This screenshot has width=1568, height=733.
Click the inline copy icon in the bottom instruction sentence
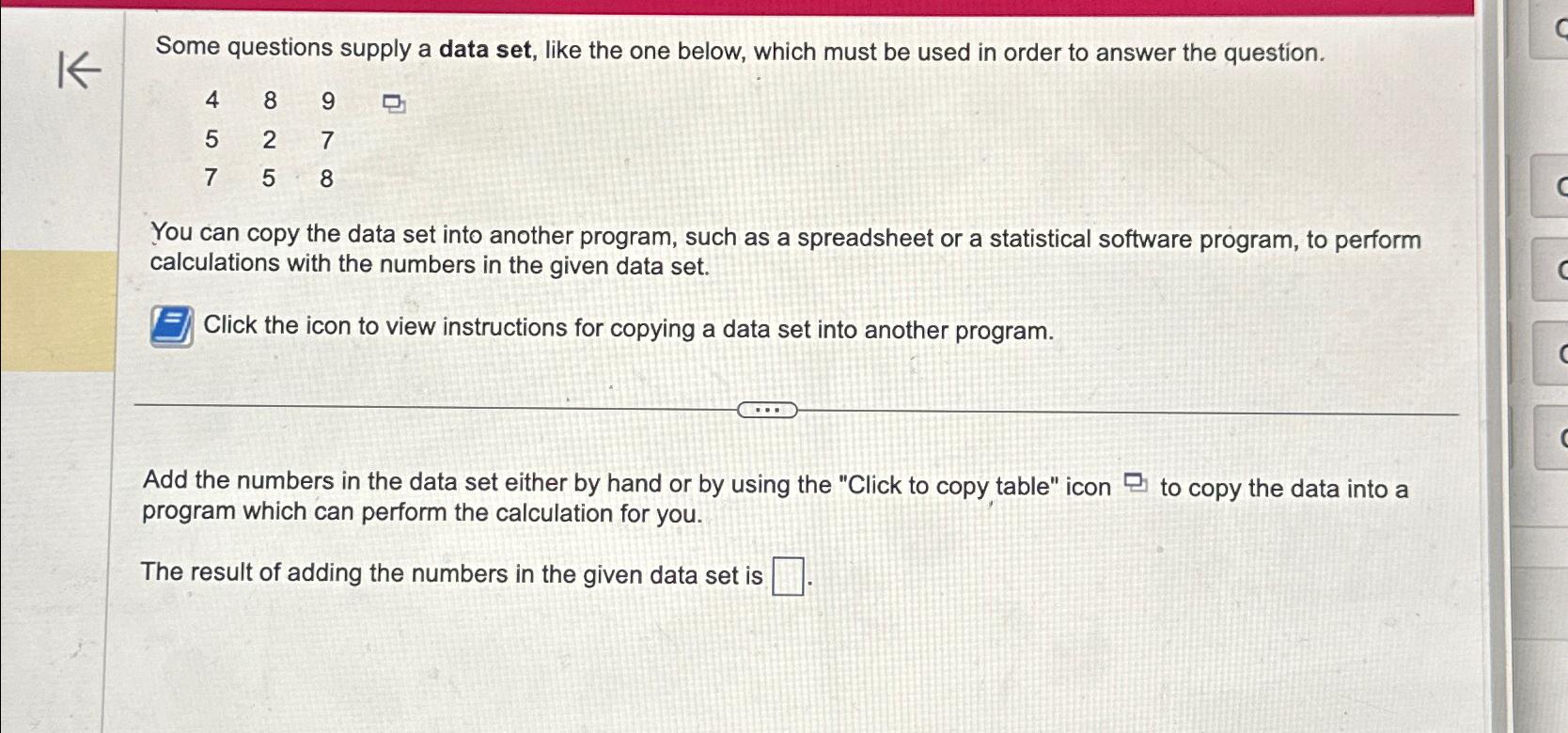point(1137,483)
